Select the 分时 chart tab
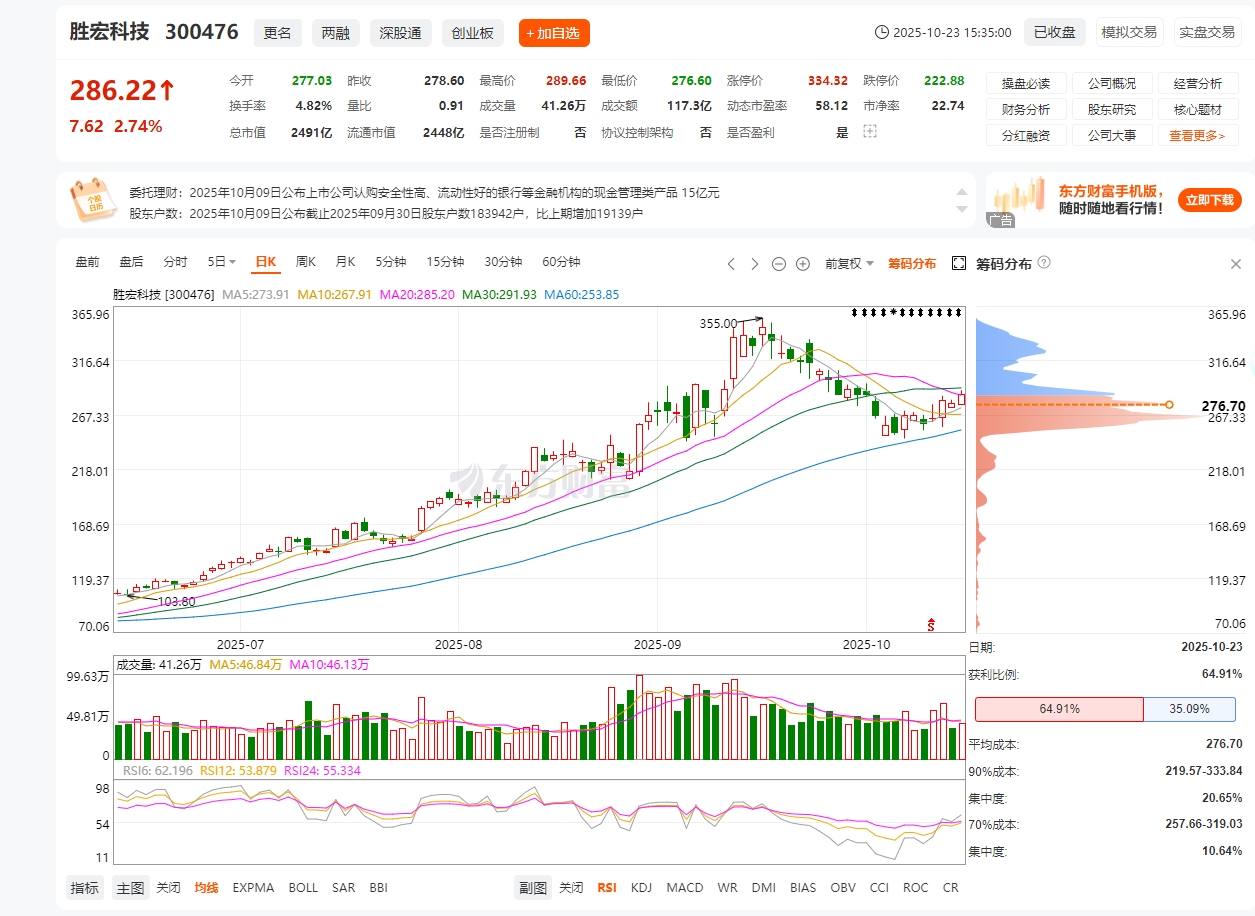 click(x=175, y=262)
